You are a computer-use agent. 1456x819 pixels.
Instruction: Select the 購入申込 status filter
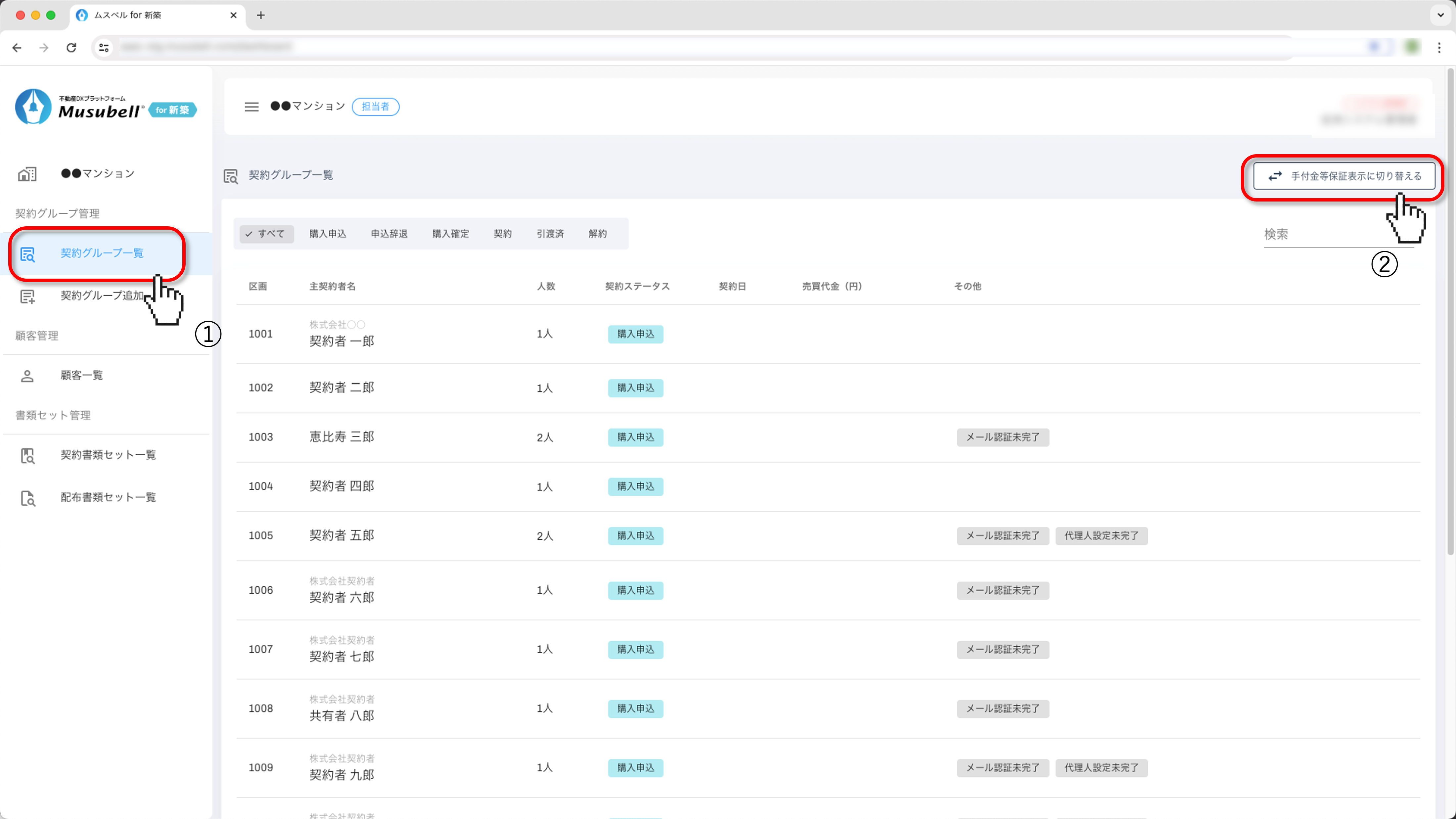pos(327,234)
